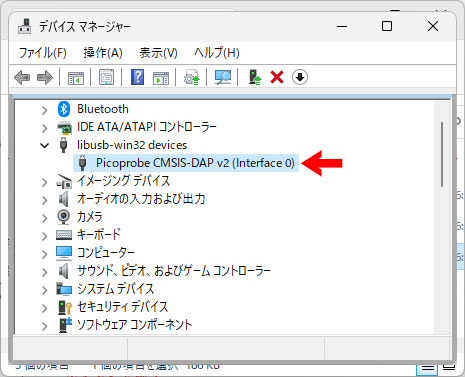Expand the キーボード category

coord(44,236)
